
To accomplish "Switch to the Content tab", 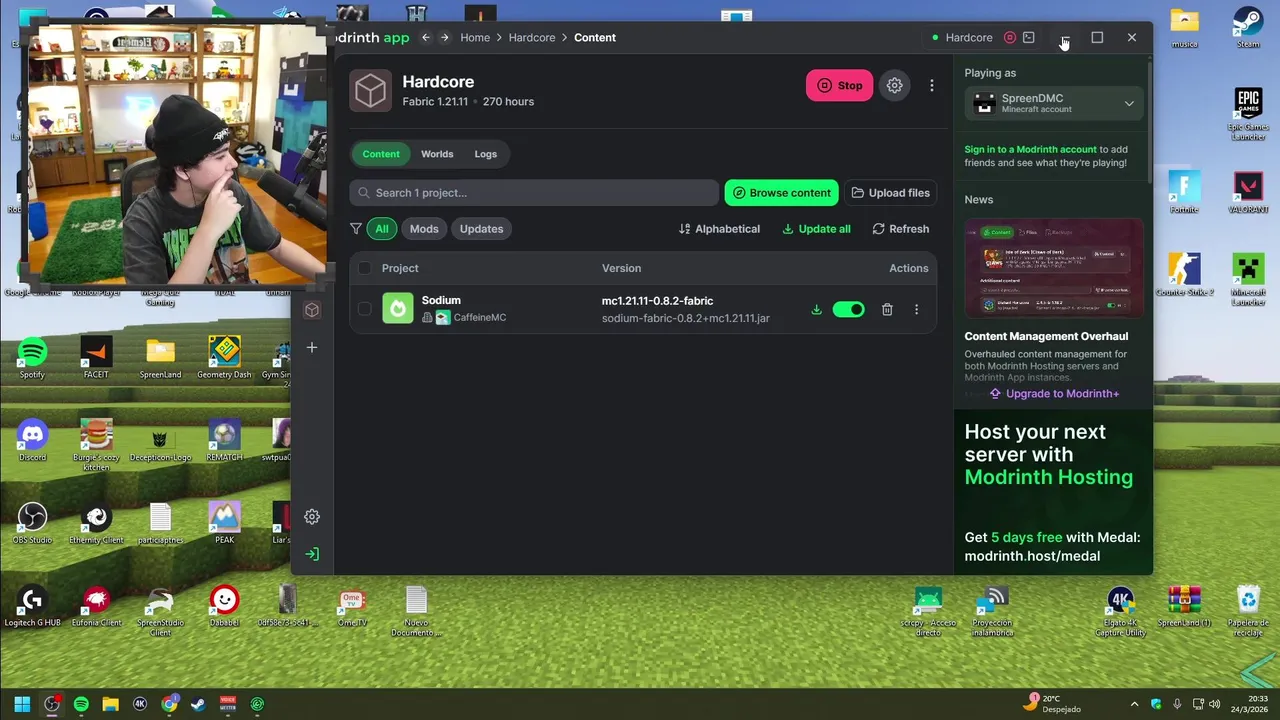I will click(381, 154).
